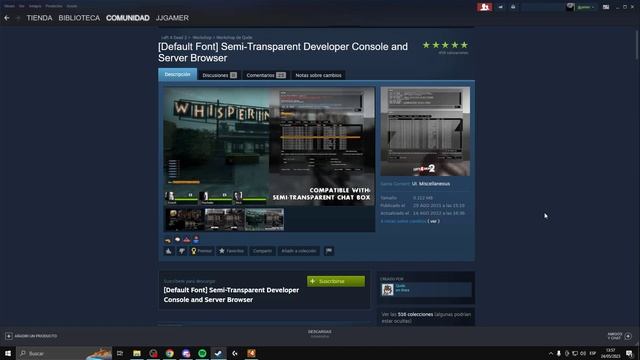The width and height of the screenshot is (640, 360).
Task: Click the first award icon under thumbnails
Action: (x=168, y=240)
